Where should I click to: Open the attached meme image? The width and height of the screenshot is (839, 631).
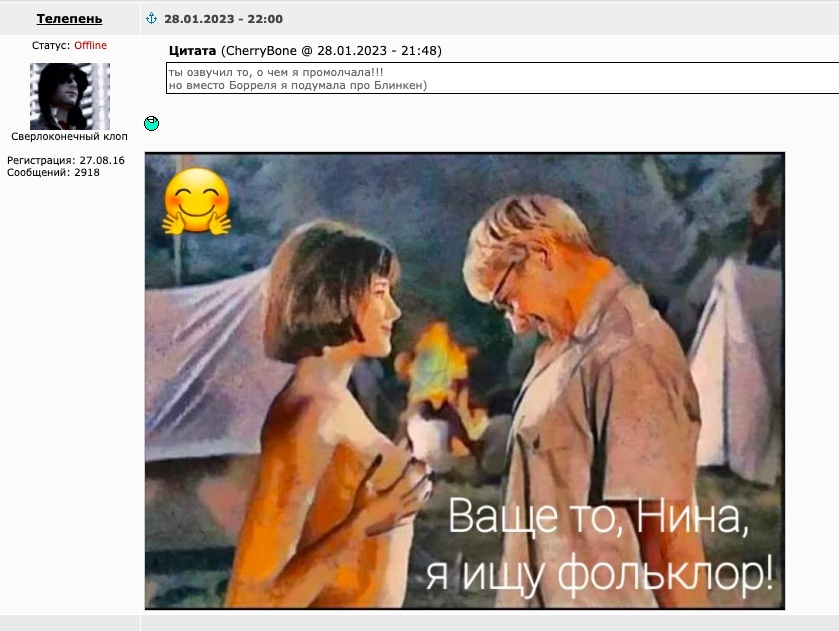click(x=464, y=381)
